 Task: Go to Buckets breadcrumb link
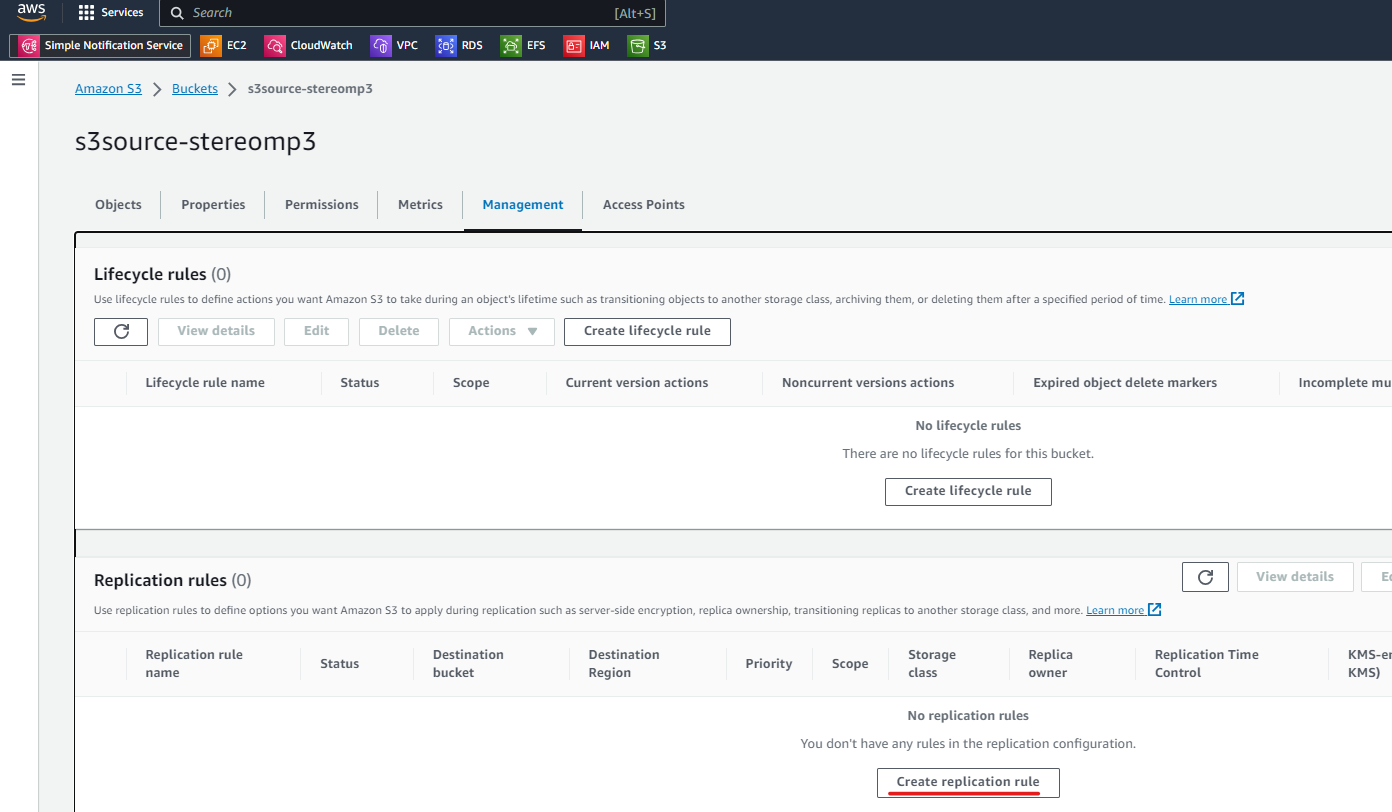tap(195, 89)
